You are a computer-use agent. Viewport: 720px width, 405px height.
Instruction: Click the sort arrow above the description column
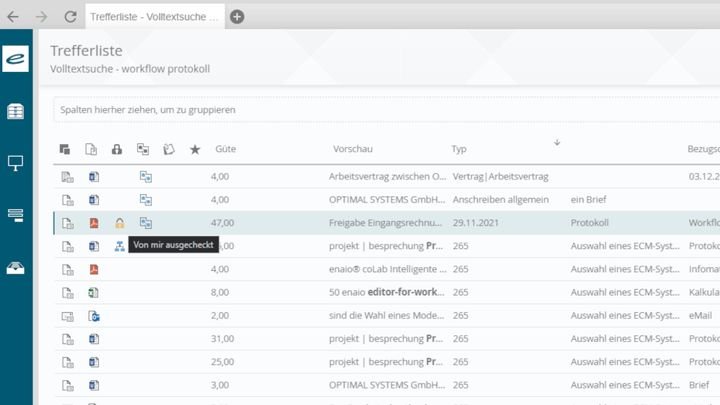556,142
